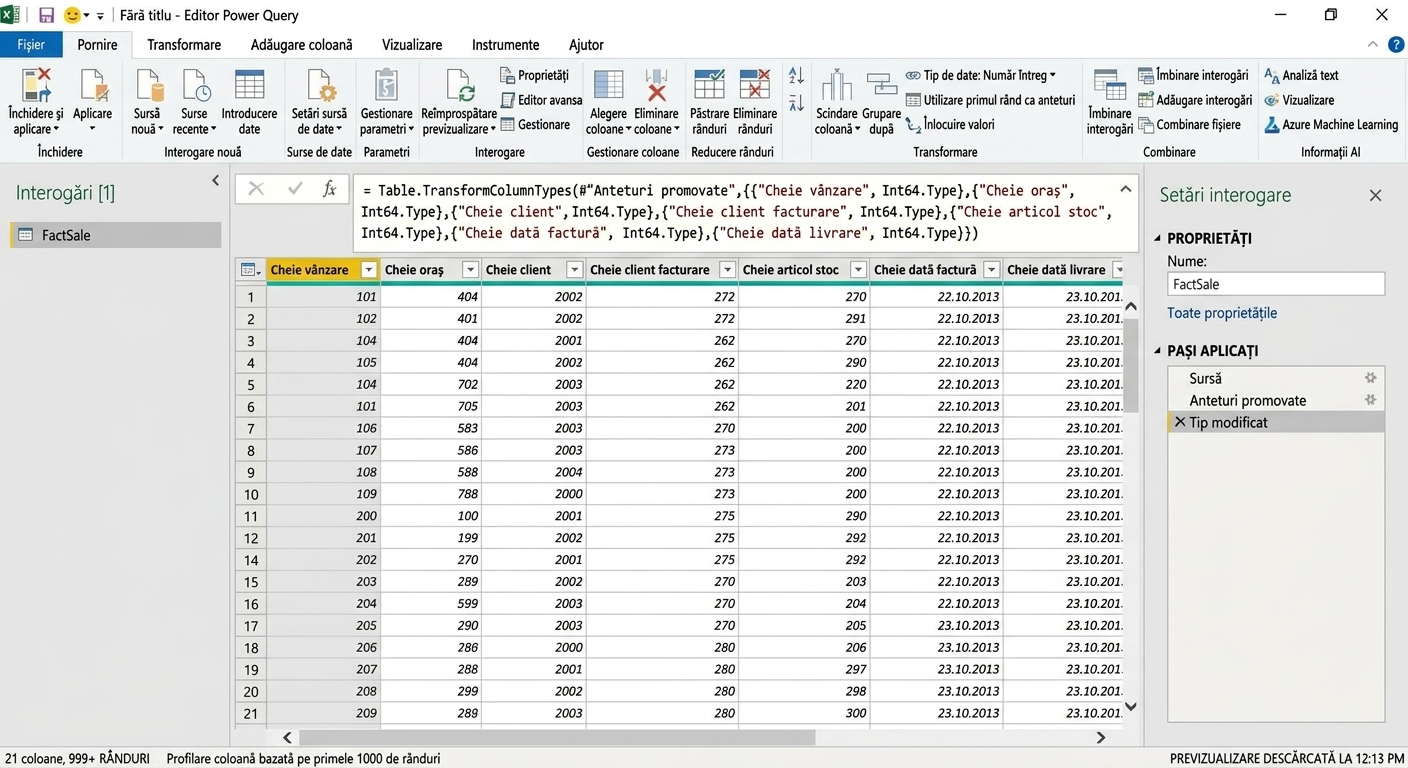The image size is (1408, 768).
Task: Open the Cheie vânzare column filter dropdown
Action: pos(369,270)
